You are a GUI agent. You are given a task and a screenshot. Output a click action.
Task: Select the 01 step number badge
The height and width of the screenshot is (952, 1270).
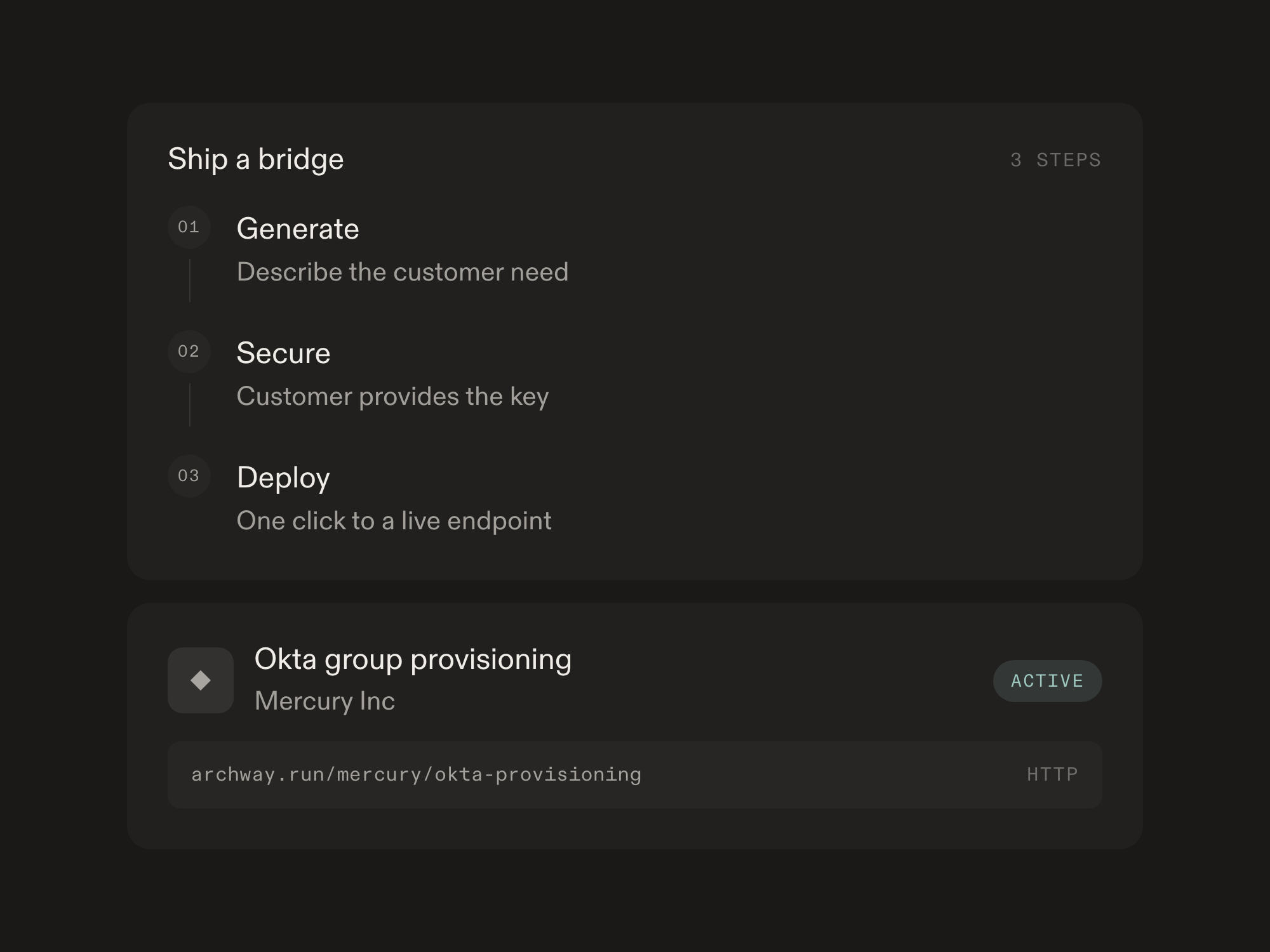[189, 227]
